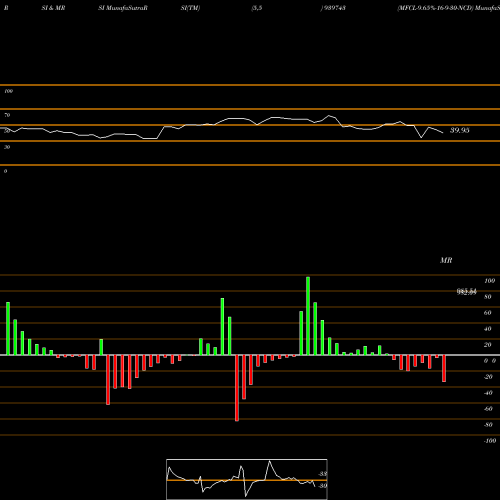The height and width of the screenshot is (500, 500).
Task: Click the histogram axis label 80
Action: pos(488,297)
